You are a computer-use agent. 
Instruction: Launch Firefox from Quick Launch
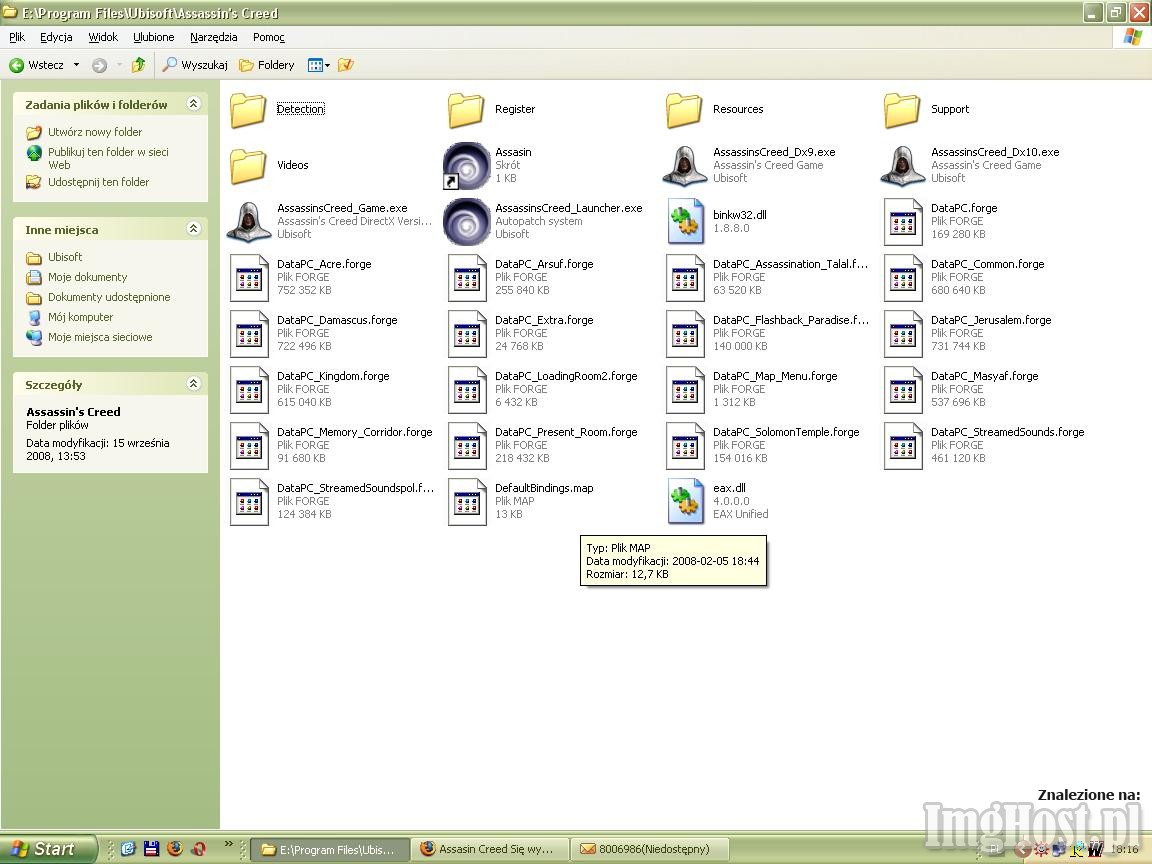tap(175, 849)
